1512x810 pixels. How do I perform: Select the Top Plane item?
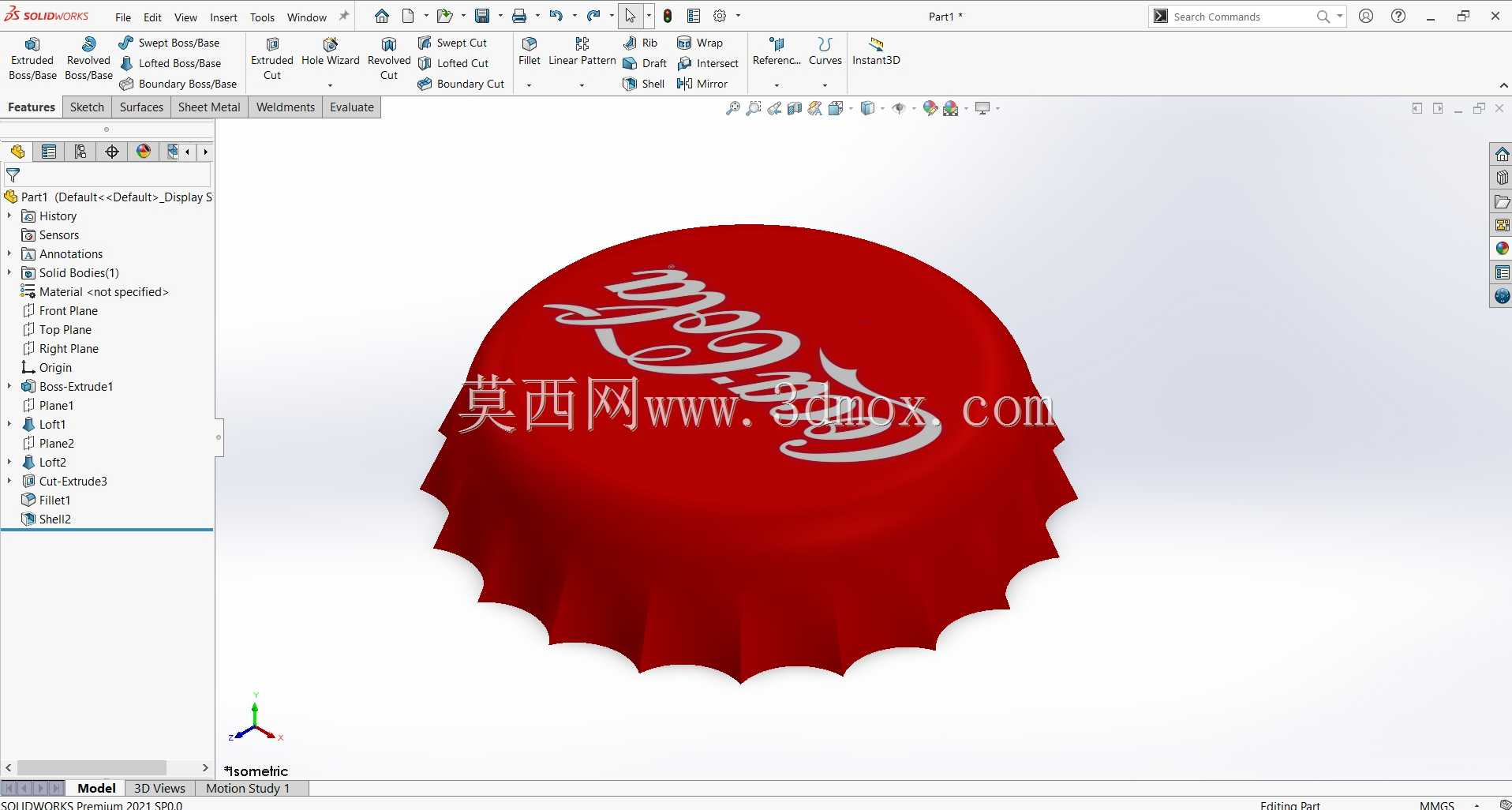(56, 329)
